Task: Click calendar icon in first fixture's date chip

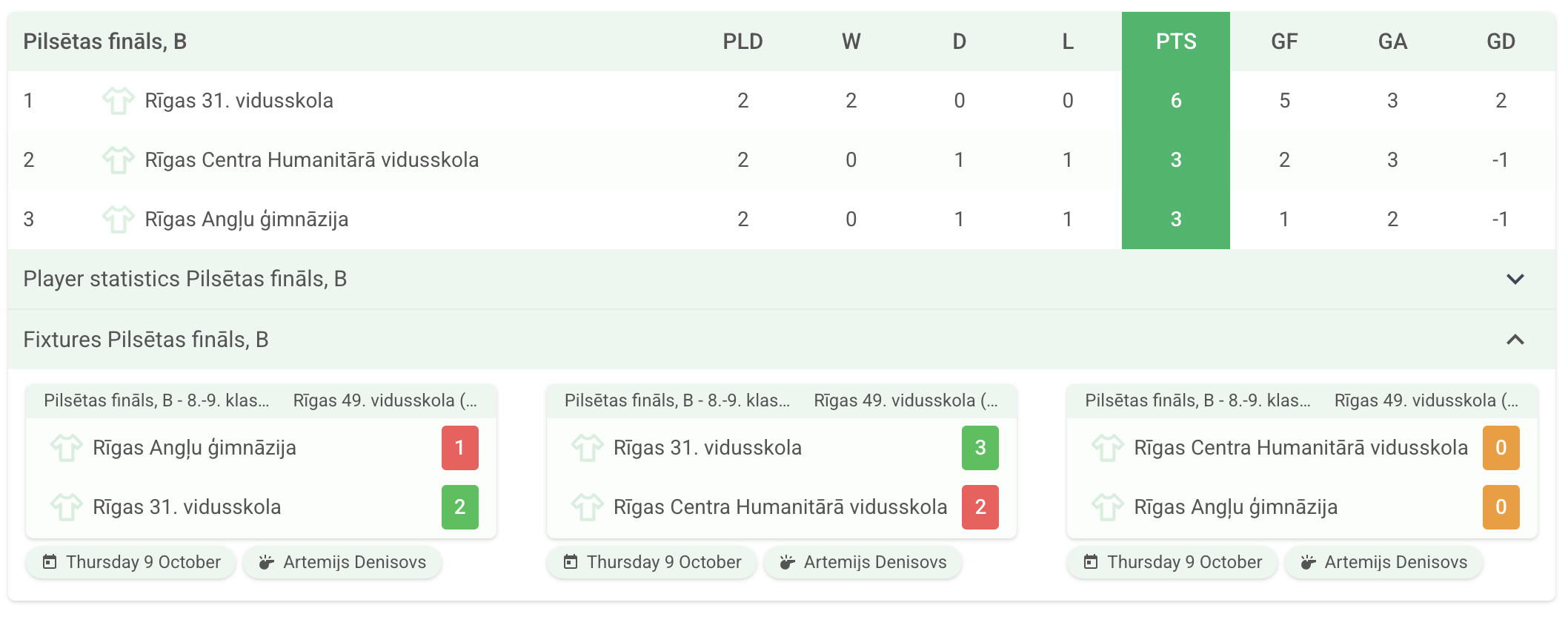Action: (50, 562)
